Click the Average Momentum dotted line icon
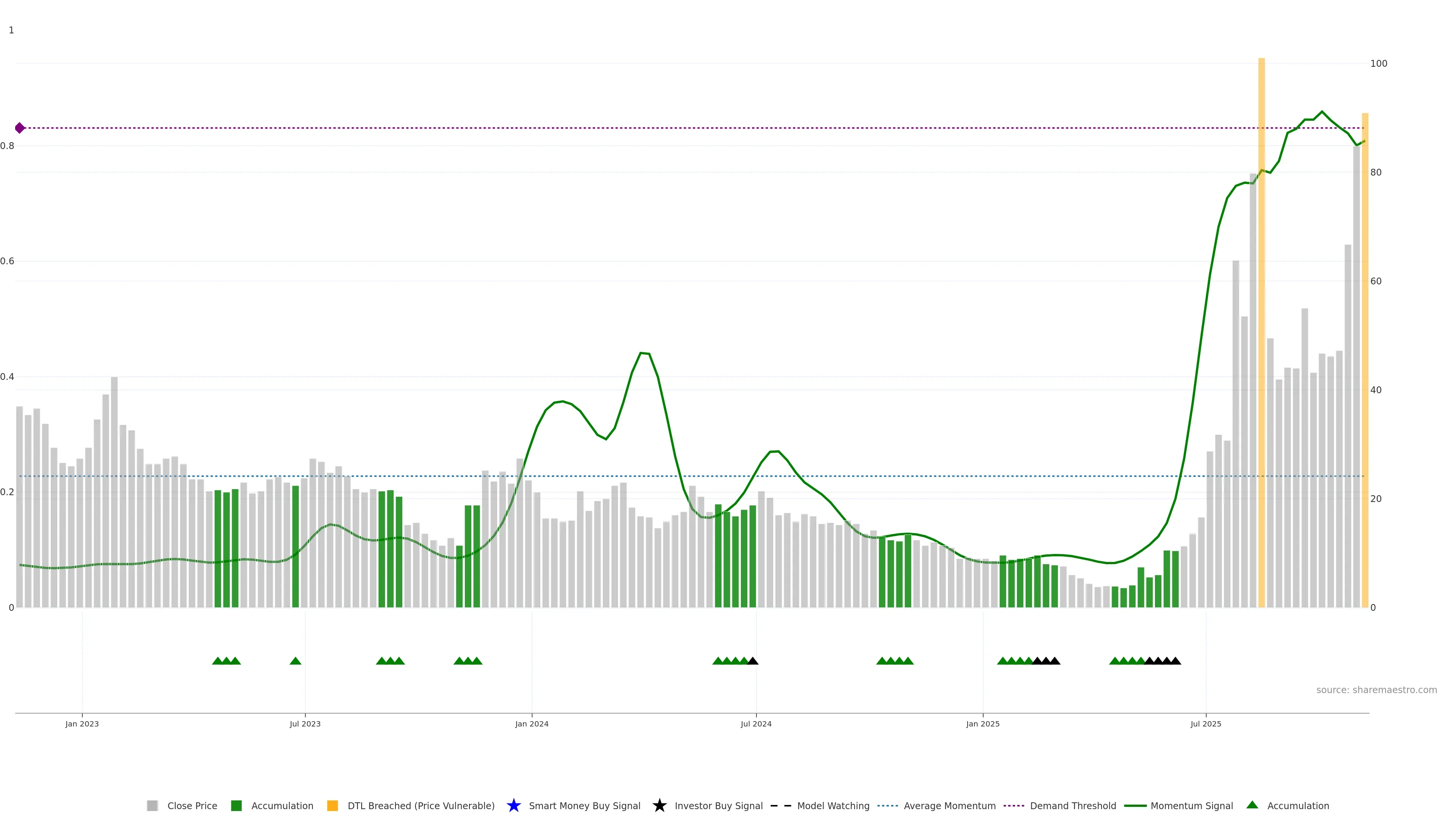 pos(887,805)
